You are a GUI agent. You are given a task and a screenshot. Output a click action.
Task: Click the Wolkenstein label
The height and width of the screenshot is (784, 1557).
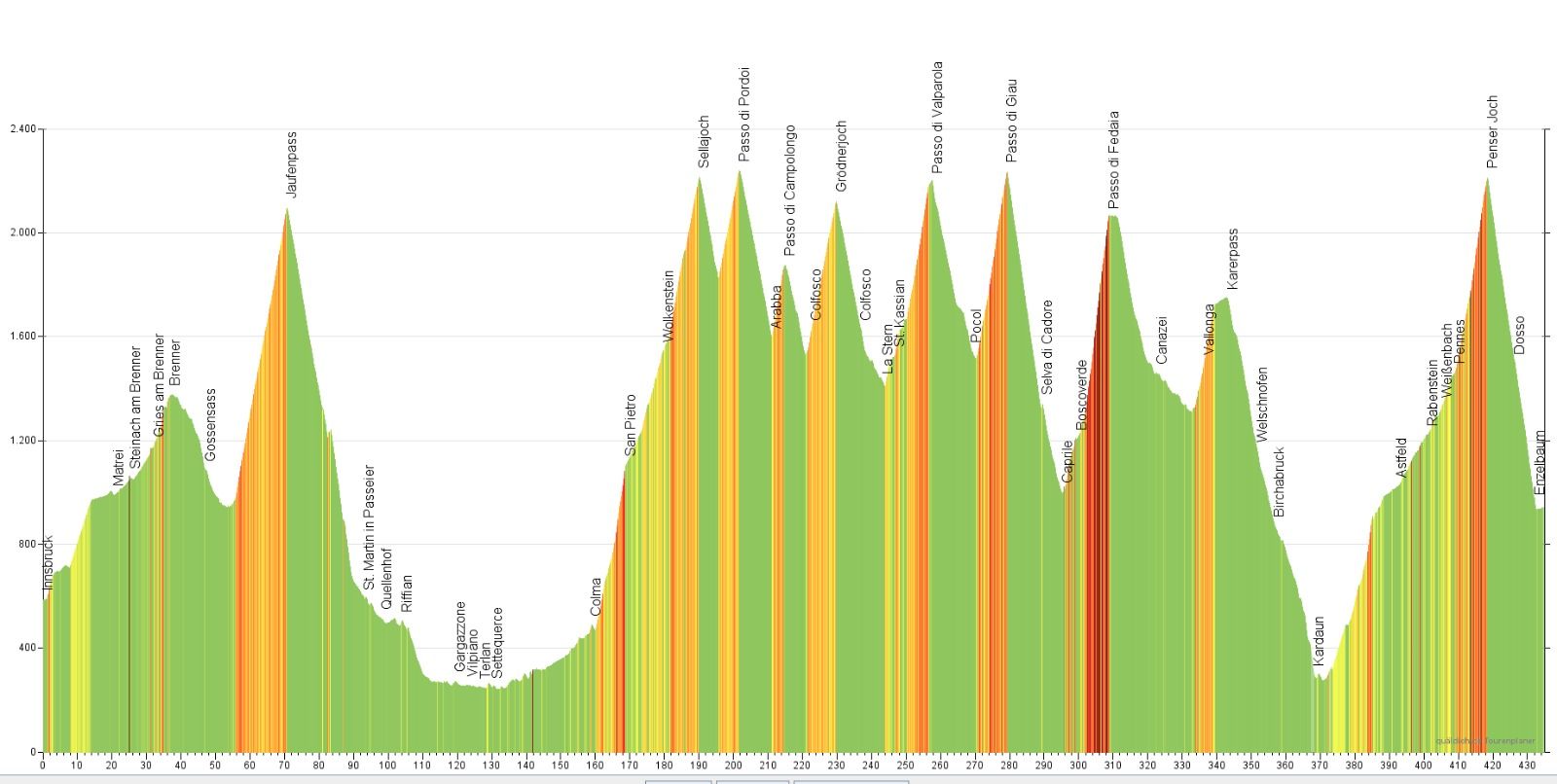[x=669, y=305]
